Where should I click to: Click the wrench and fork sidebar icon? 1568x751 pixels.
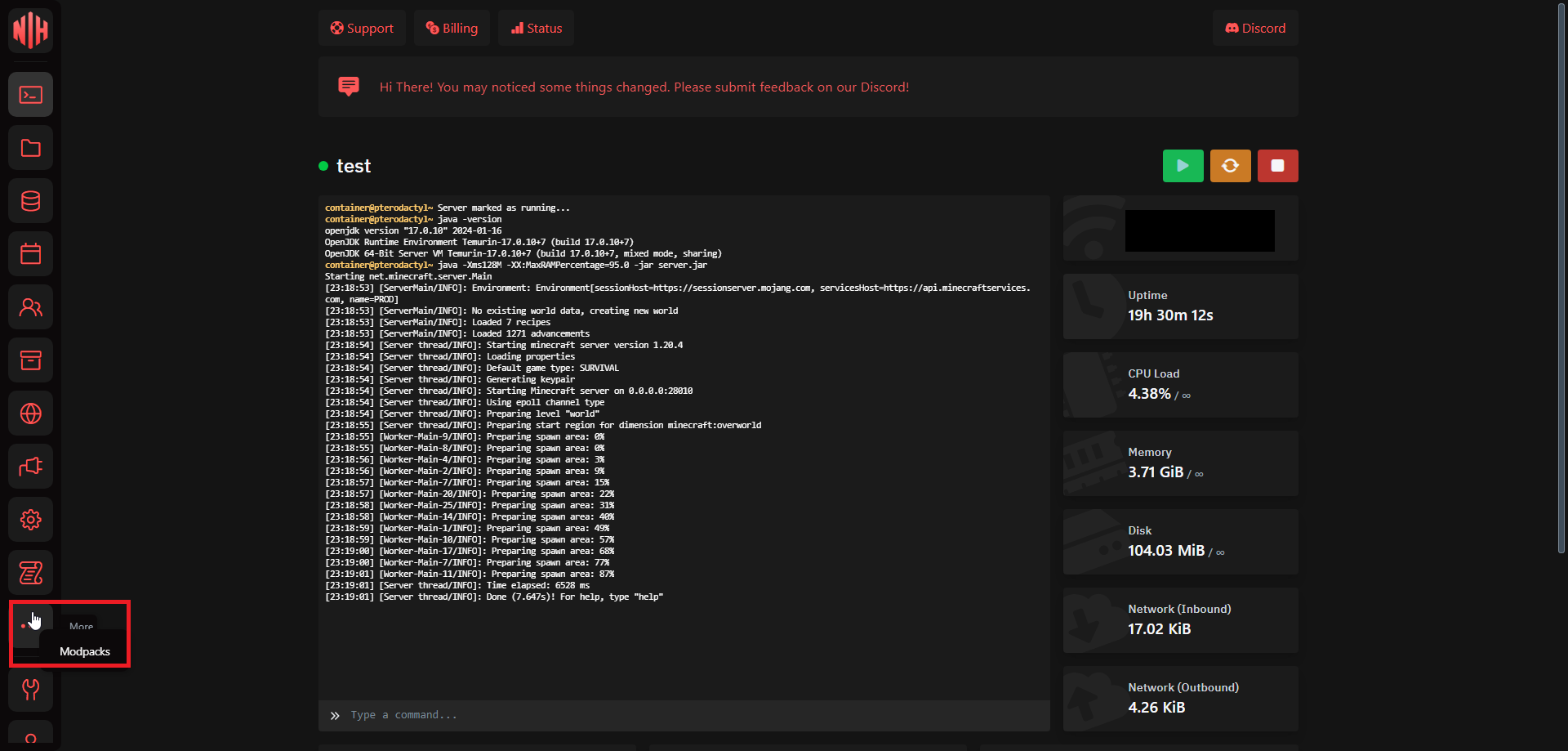coord(31,690)
